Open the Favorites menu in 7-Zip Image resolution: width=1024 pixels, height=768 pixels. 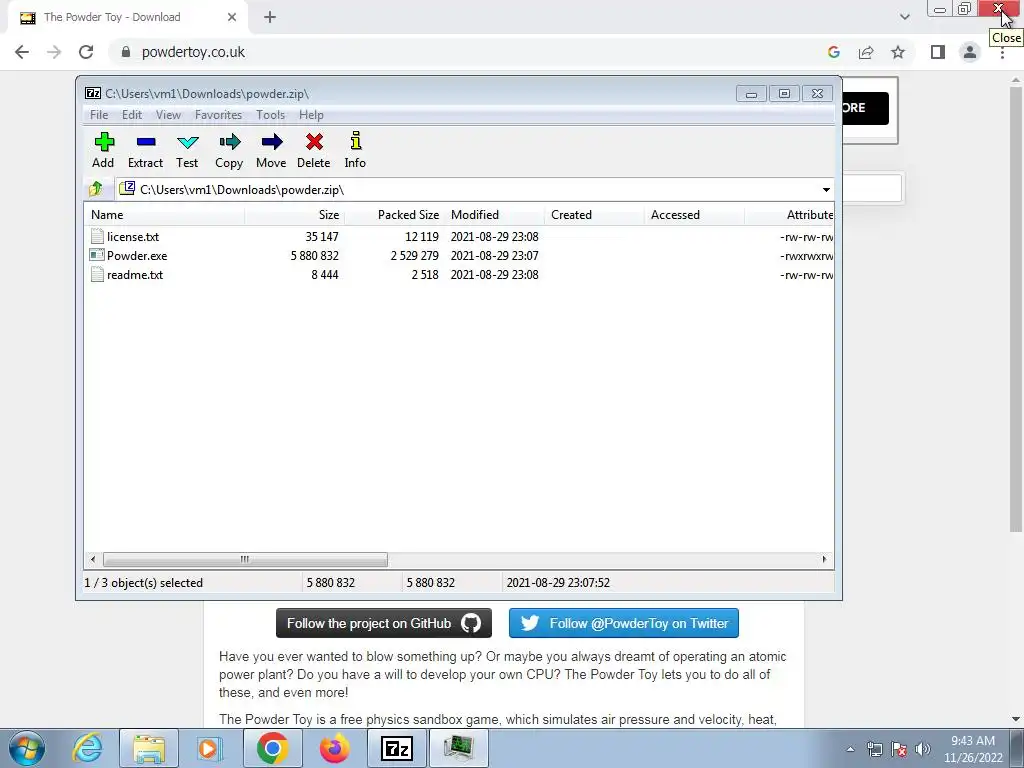(218, 115)
